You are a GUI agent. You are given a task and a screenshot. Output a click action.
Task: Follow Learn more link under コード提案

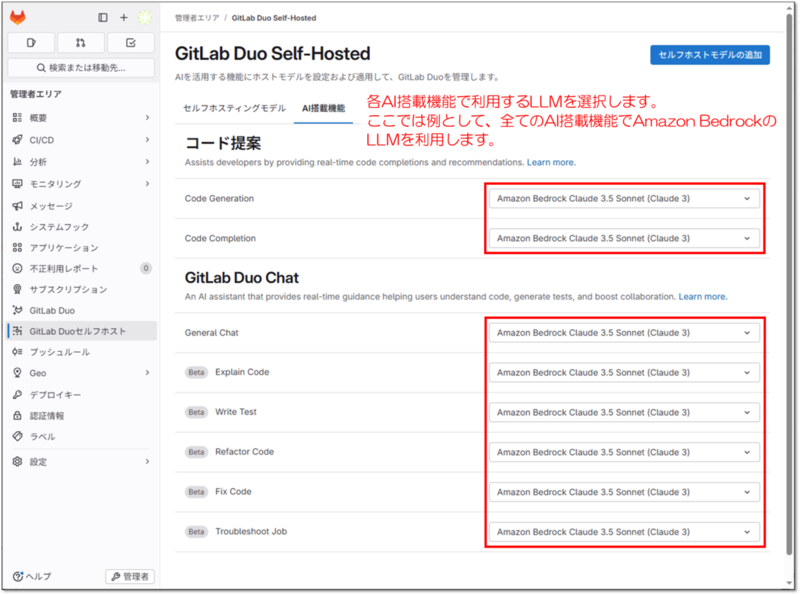[x=551, y=162]
